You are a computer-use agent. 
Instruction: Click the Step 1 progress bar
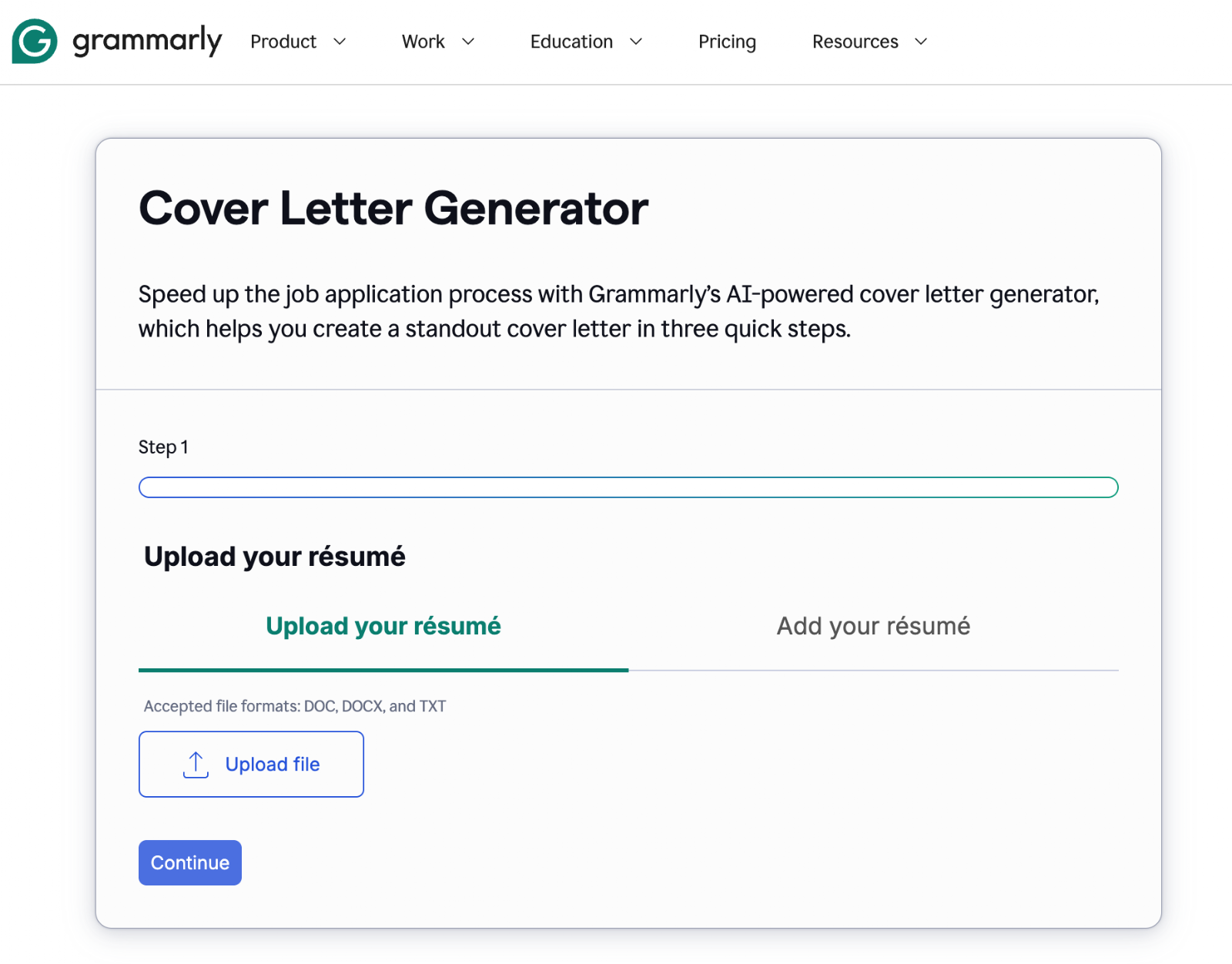click(628, 487)
